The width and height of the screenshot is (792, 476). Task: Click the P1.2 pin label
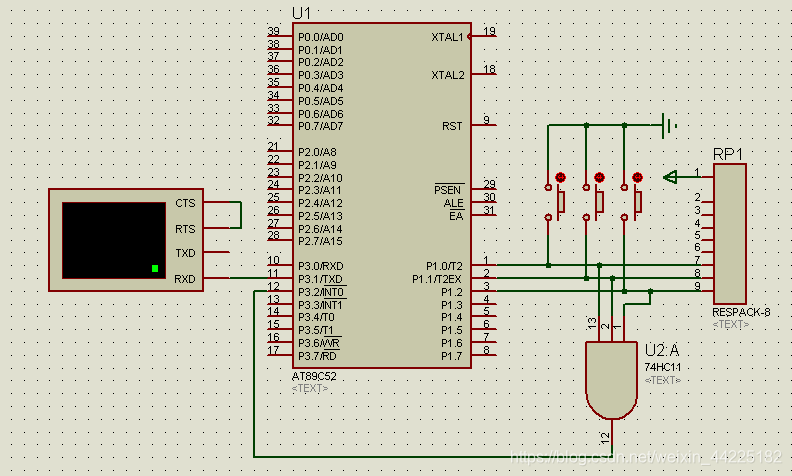452,292
